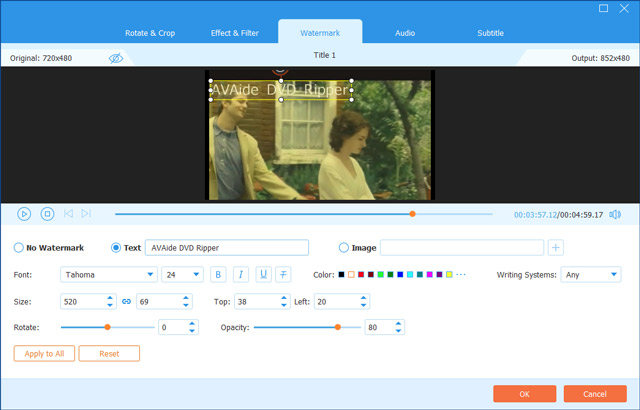Select No Watermark option
Screen dimensions: 640x410
pos(18,248)
